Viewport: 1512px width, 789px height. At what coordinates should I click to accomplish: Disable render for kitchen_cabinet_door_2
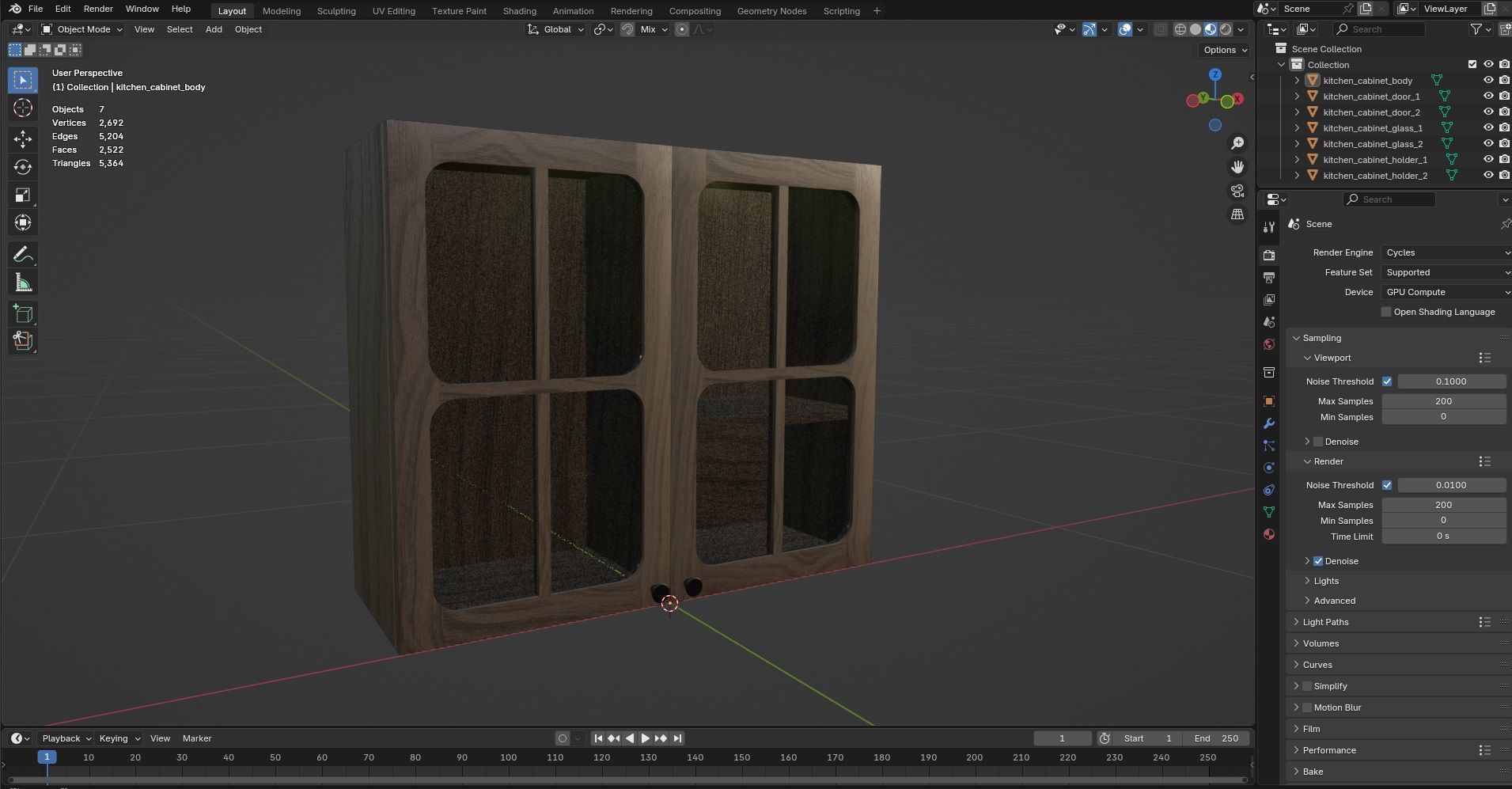(1504, 112)
